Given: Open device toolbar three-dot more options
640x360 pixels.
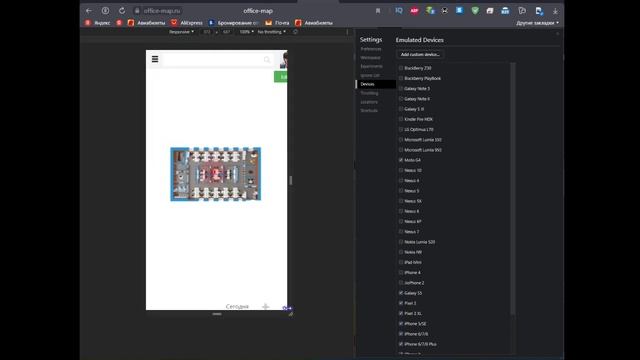Looking at the screenshot, I should pyautogui.click(x=347, y=32).
